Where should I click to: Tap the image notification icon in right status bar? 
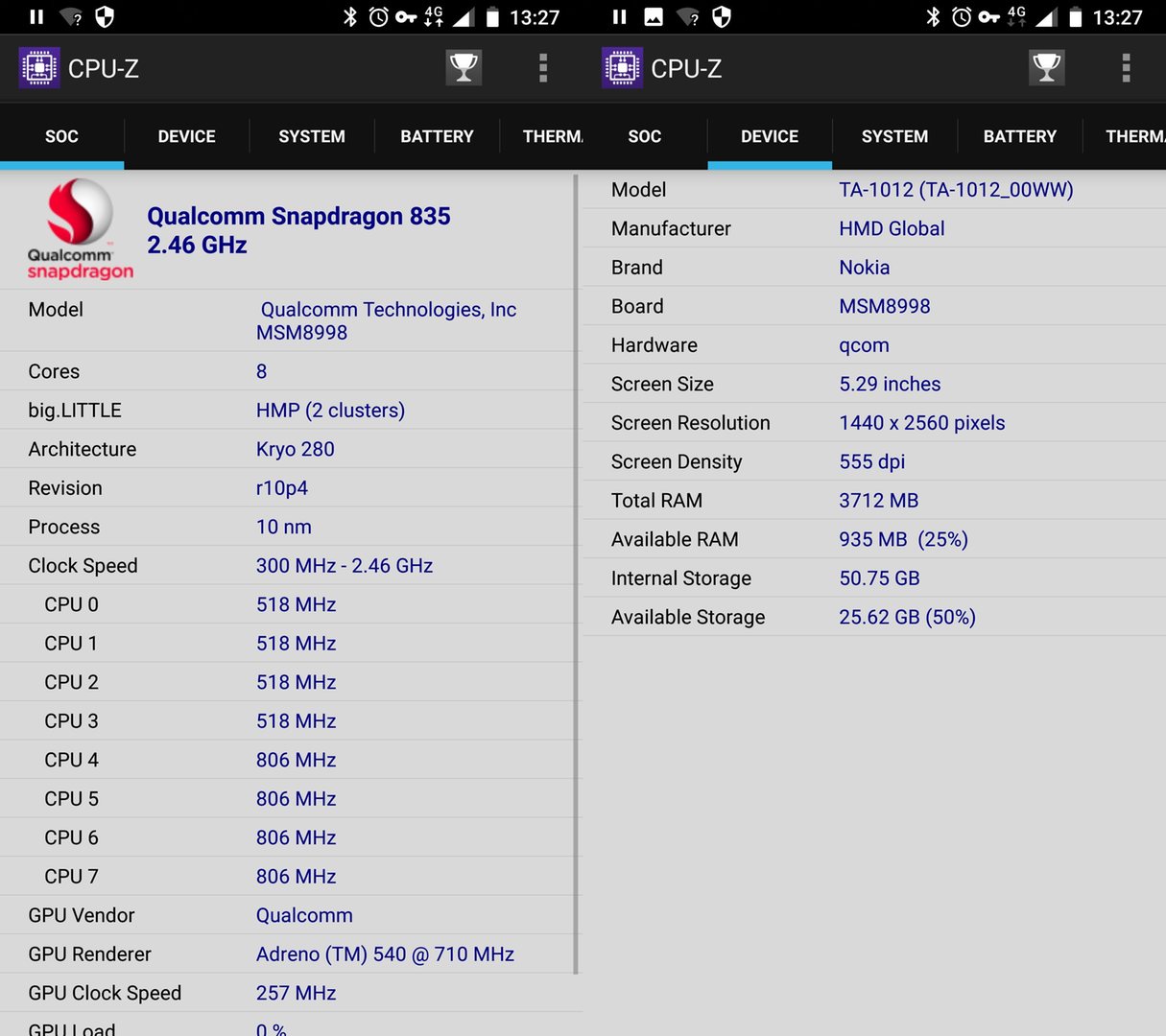pos(654,17)
